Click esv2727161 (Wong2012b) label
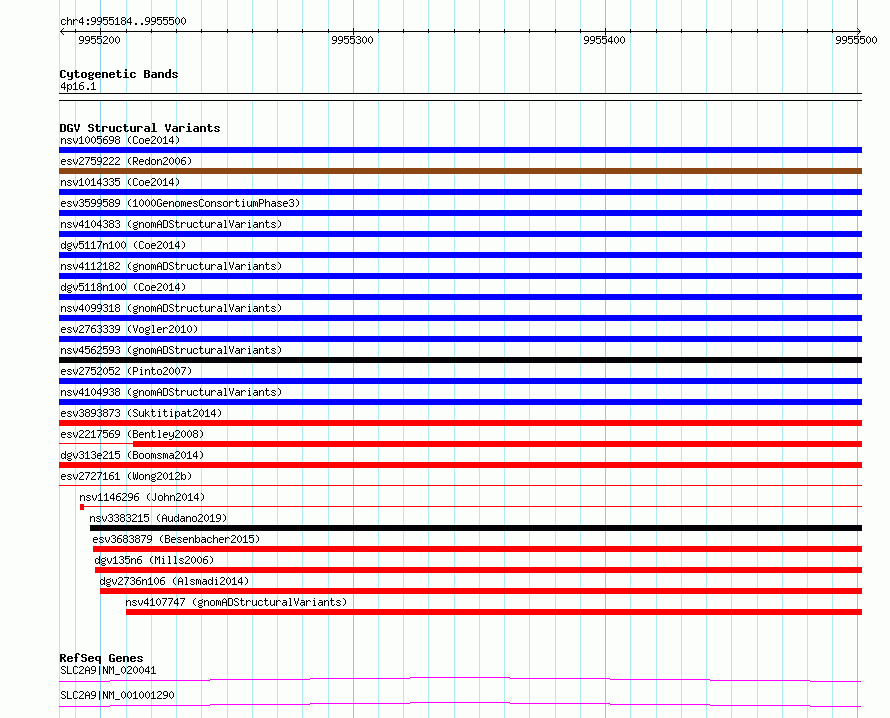 [x=126, y=476]
